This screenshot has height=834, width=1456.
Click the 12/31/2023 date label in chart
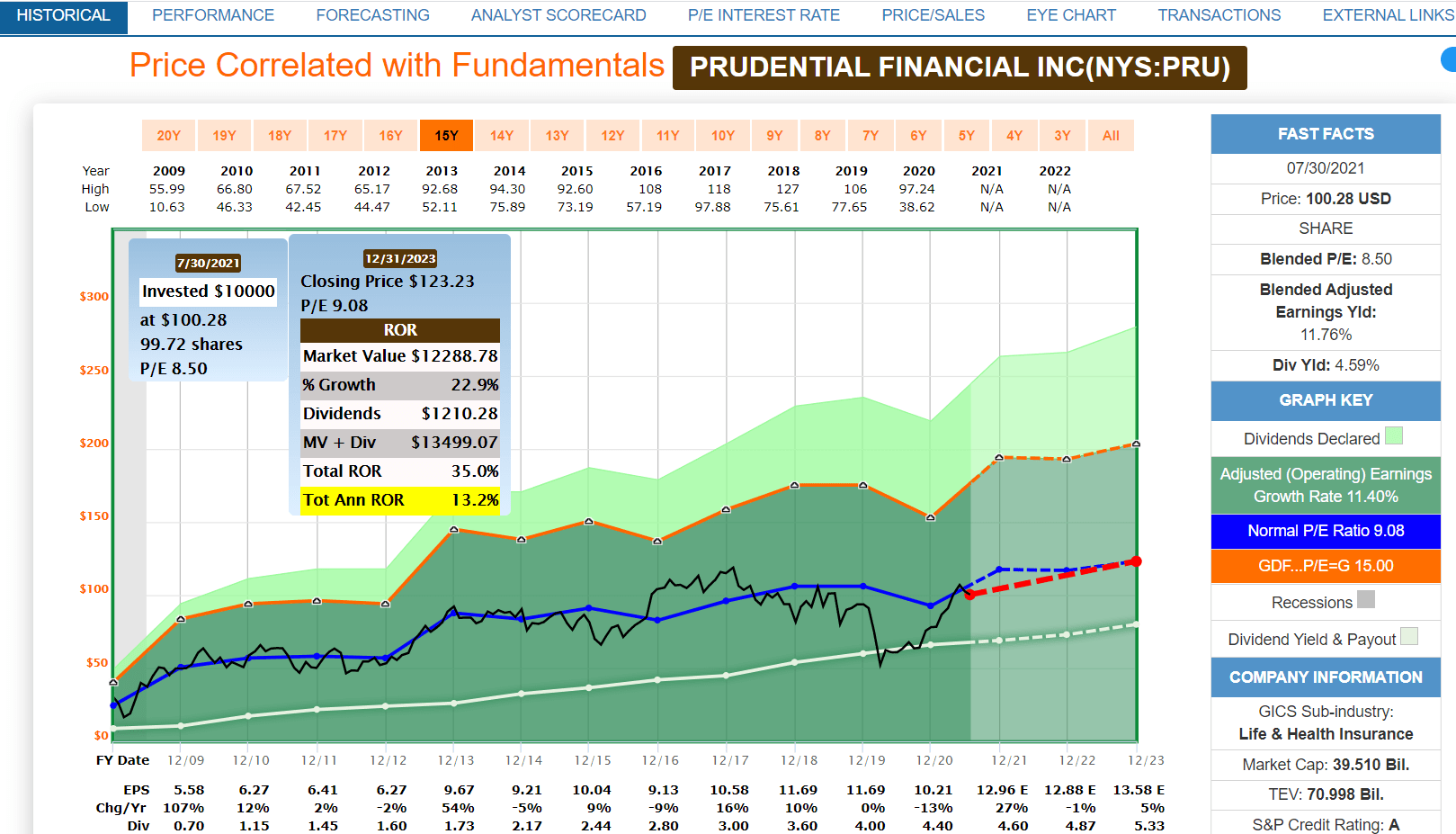pos(400,258)
